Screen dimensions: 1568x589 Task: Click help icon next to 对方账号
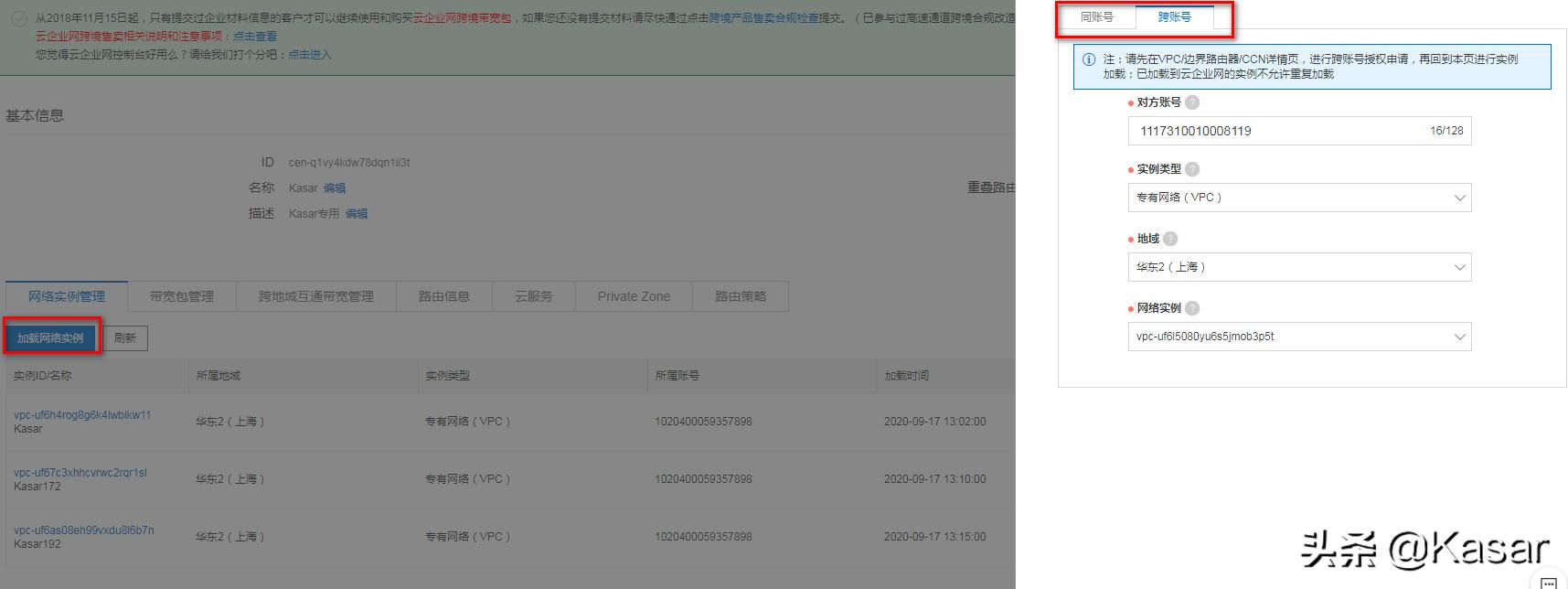[x=1192, y=102]
